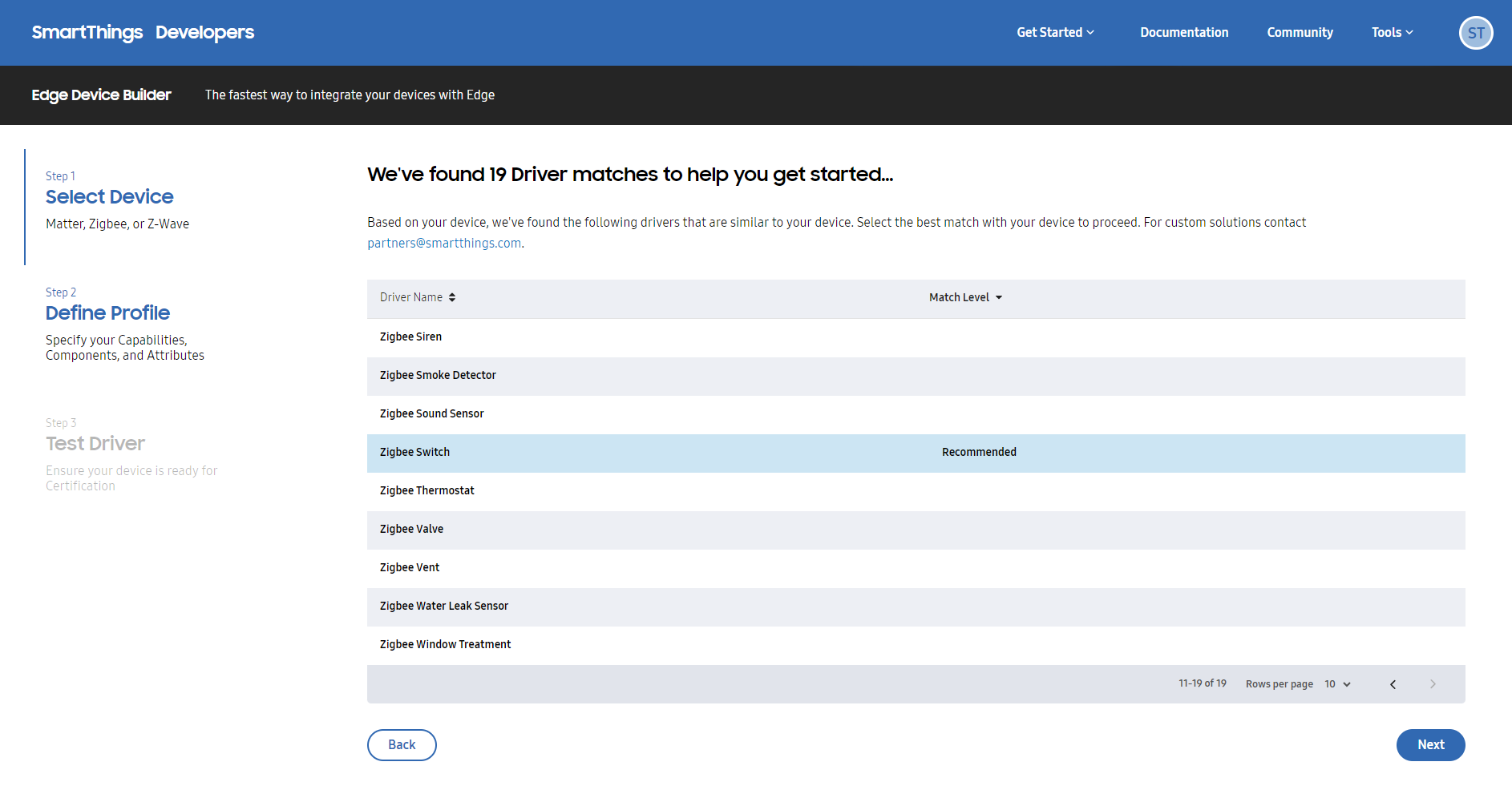Open the Documentation page
The height and width of the screenshot is (794, 1512).
pos(1184,32)
